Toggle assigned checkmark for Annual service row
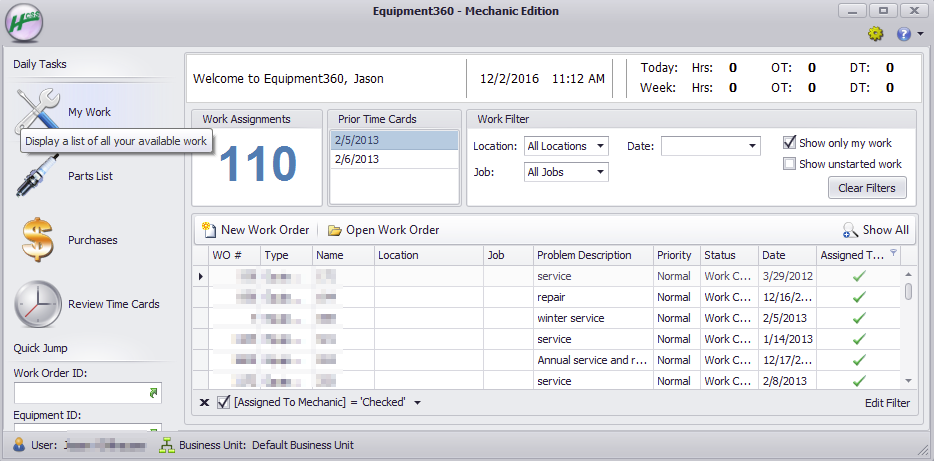Screen dimensions: 934x461 pyautogui.click(x=858, y=360)
